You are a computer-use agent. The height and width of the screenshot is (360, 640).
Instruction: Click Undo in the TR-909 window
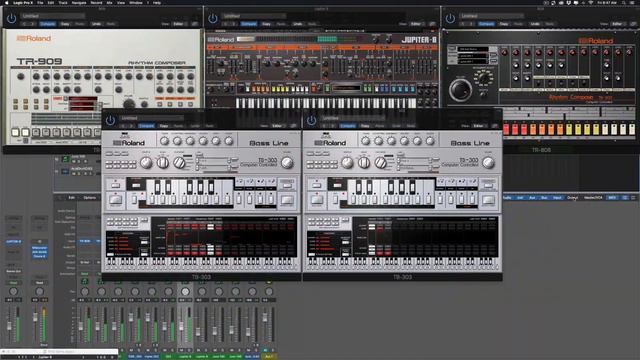click(x=96, y=24)
